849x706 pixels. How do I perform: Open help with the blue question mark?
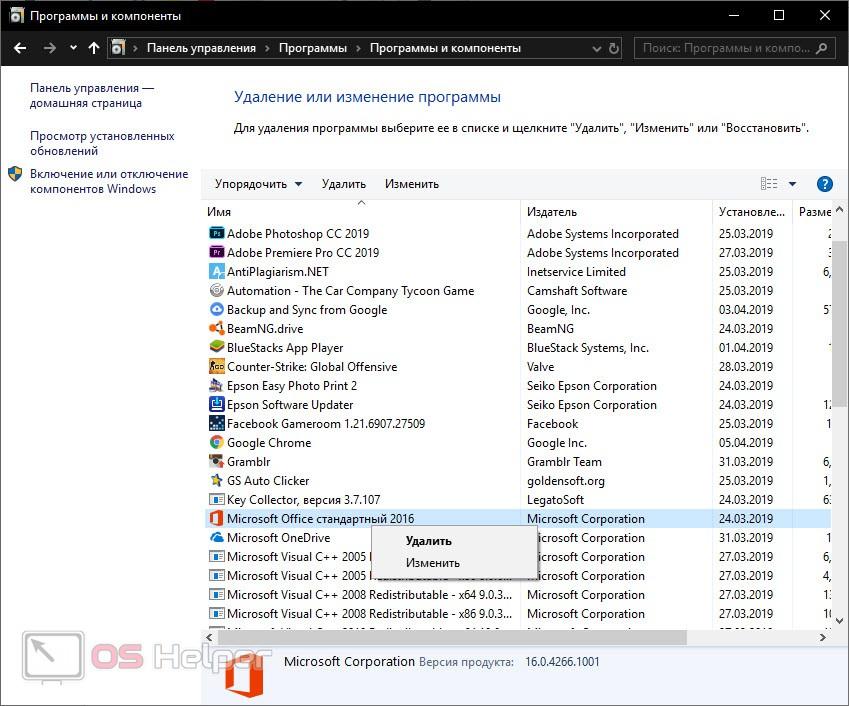tap(824, 184)
